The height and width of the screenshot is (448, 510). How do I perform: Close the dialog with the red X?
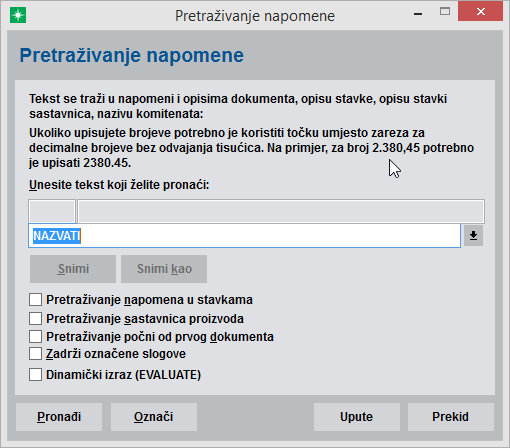click(x=480, y=12)
